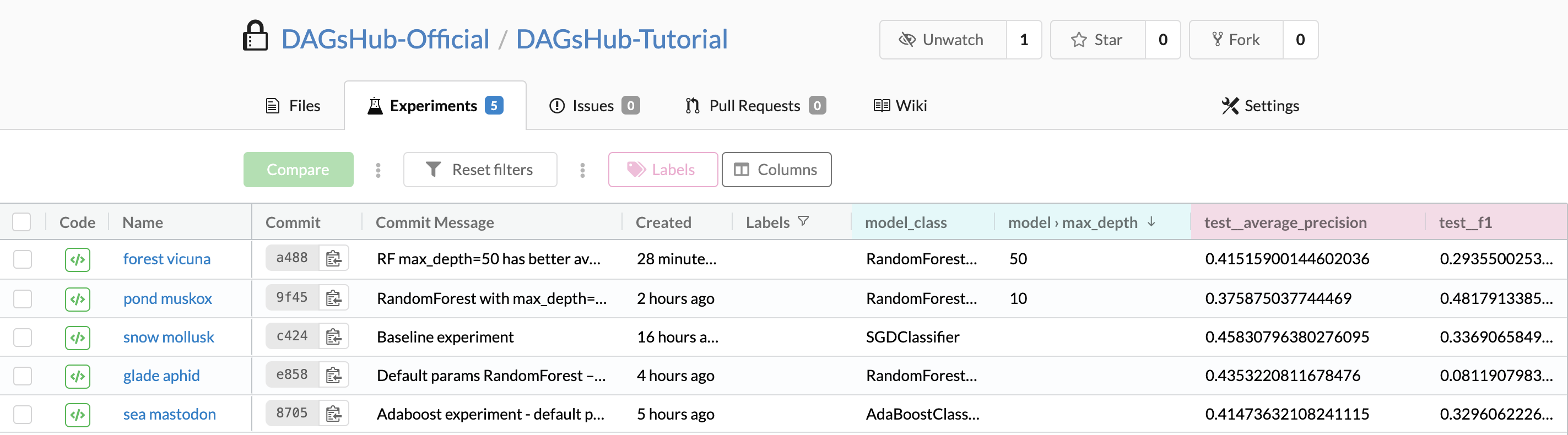Click the Labels column filter icon

(x=803, y=221)
